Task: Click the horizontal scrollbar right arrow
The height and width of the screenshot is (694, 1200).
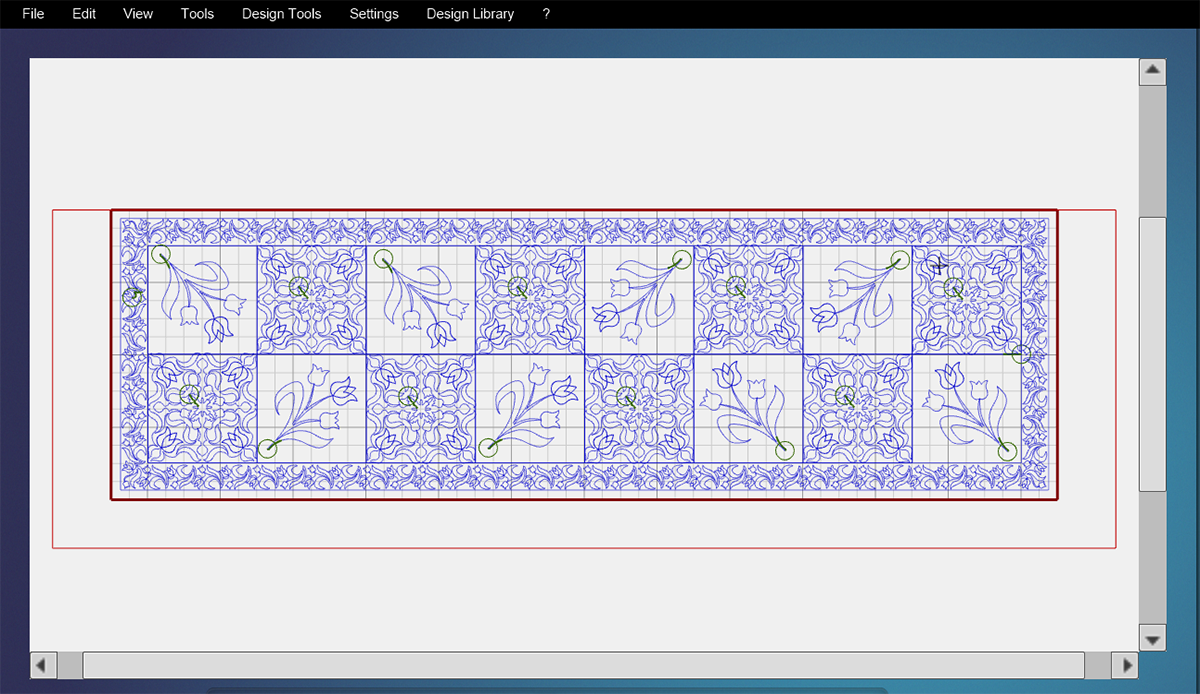Action: point(1126,664)
